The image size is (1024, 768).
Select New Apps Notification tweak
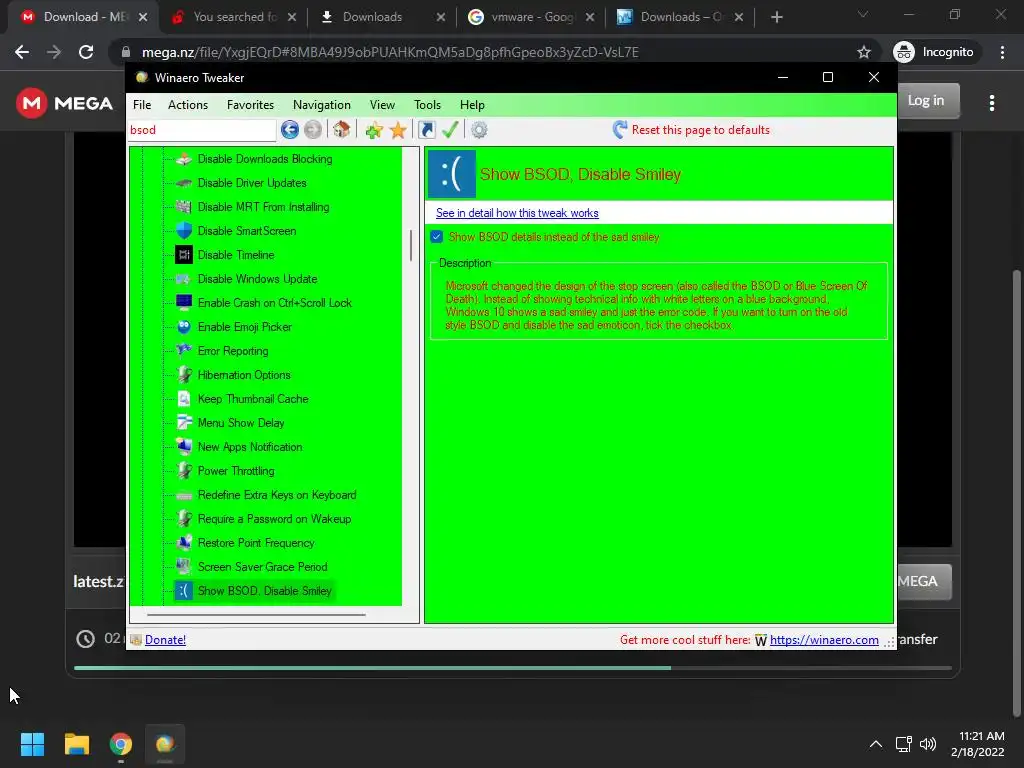click(249, 447)
